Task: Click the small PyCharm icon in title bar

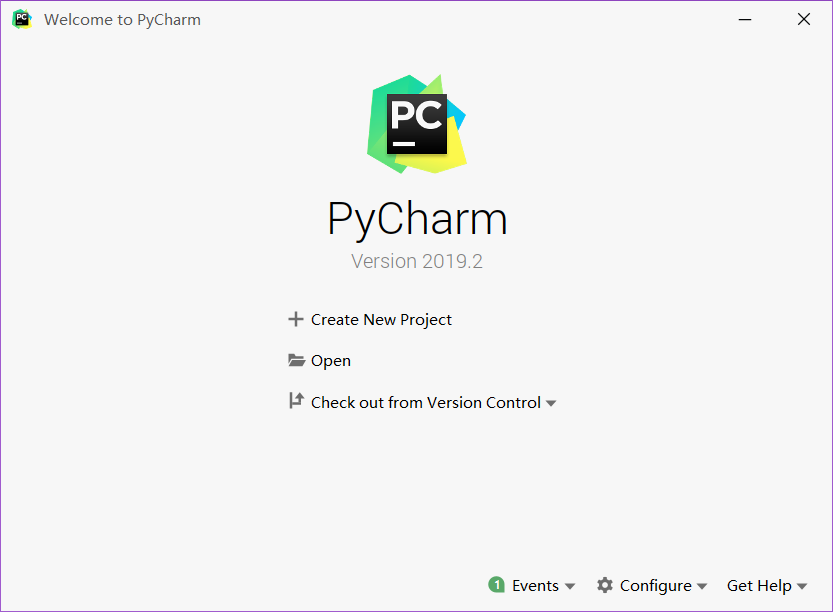Action: (22, 19)
